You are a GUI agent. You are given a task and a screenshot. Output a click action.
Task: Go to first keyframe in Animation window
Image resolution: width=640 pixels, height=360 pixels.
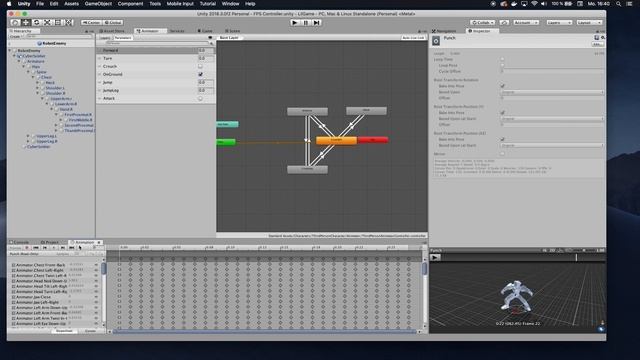tap(36, 248)
